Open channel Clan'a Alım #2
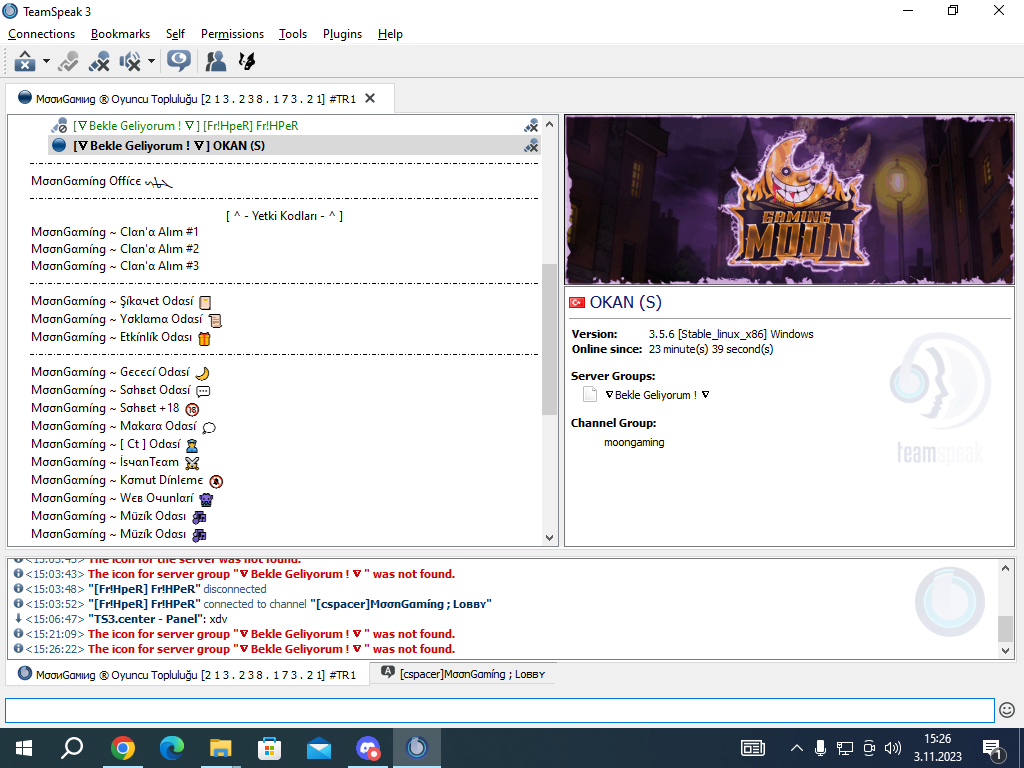1024x768 pixels. click(115, 249)
